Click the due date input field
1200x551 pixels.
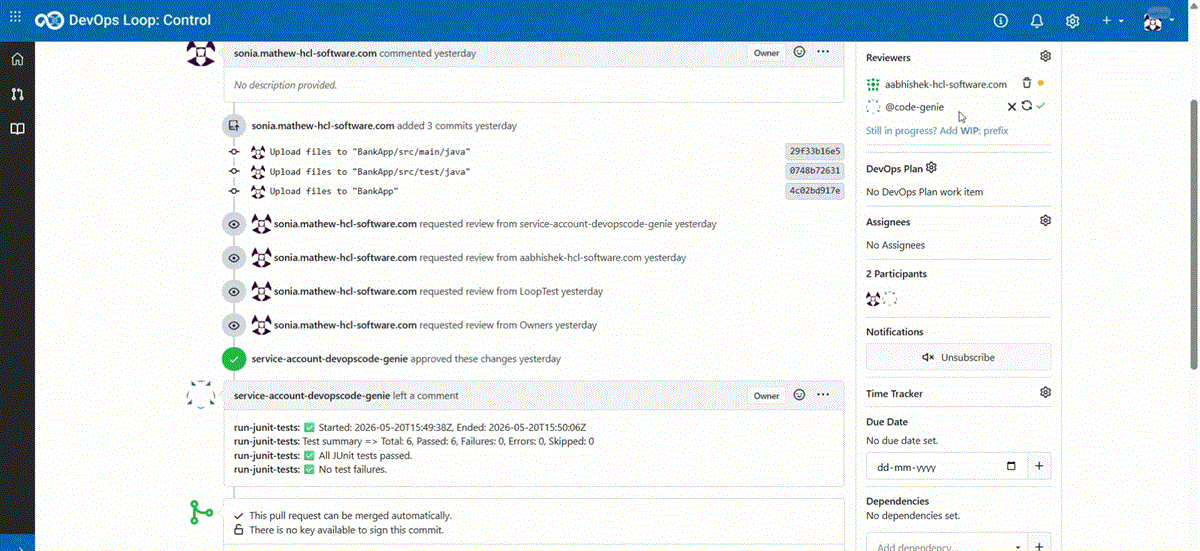[x=945, y=466]
